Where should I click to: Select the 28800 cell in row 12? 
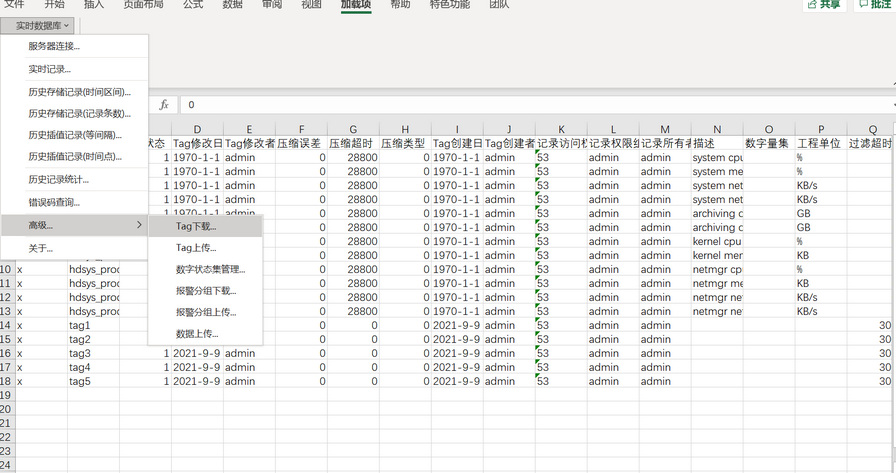(x=353, y=297)
